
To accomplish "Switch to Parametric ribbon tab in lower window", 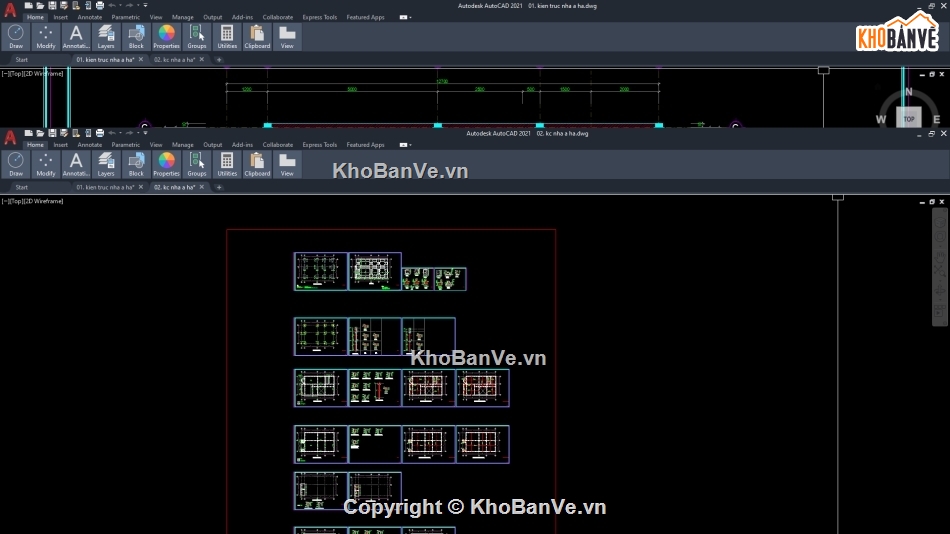I will (125, 145).
